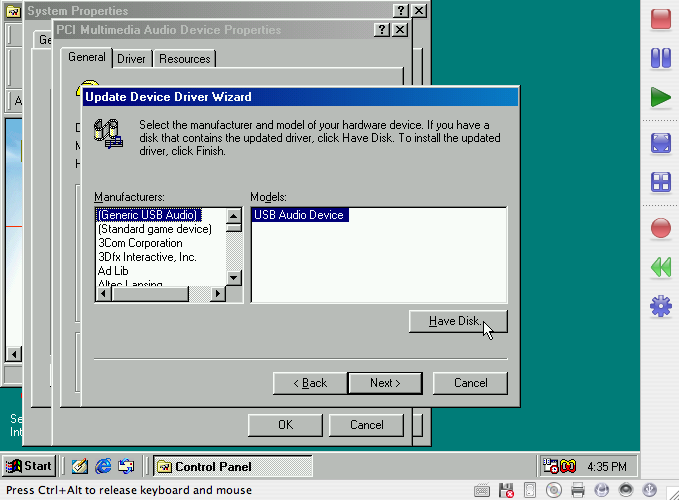Screen dimensions: 679x500
Task: Cancel the Update Device Driver Wizard
Action: click(x=470, y=383)
